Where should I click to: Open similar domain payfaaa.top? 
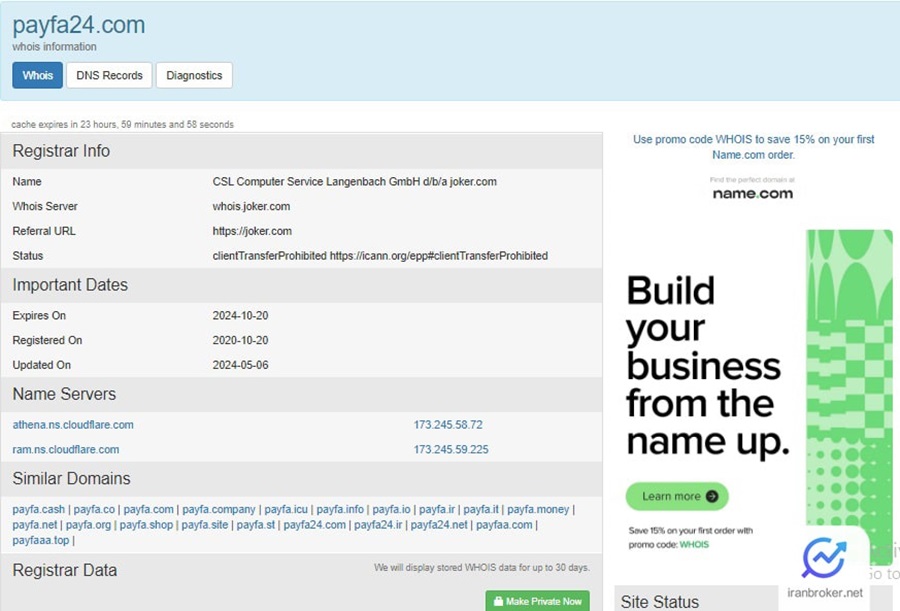pyautogui.click(x=40, y=540)
